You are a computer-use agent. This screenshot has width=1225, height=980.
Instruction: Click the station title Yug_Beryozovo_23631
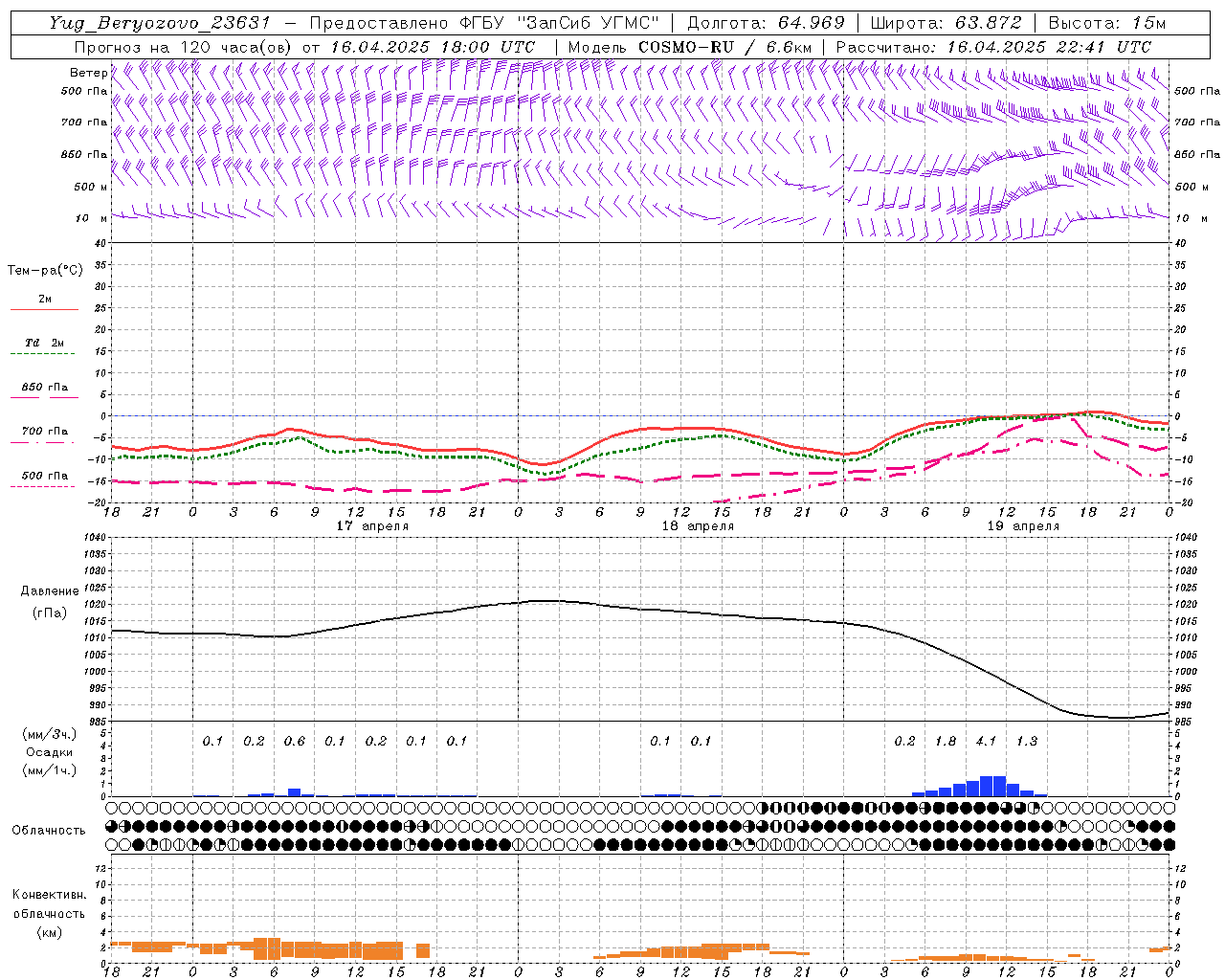click(160, 23)
